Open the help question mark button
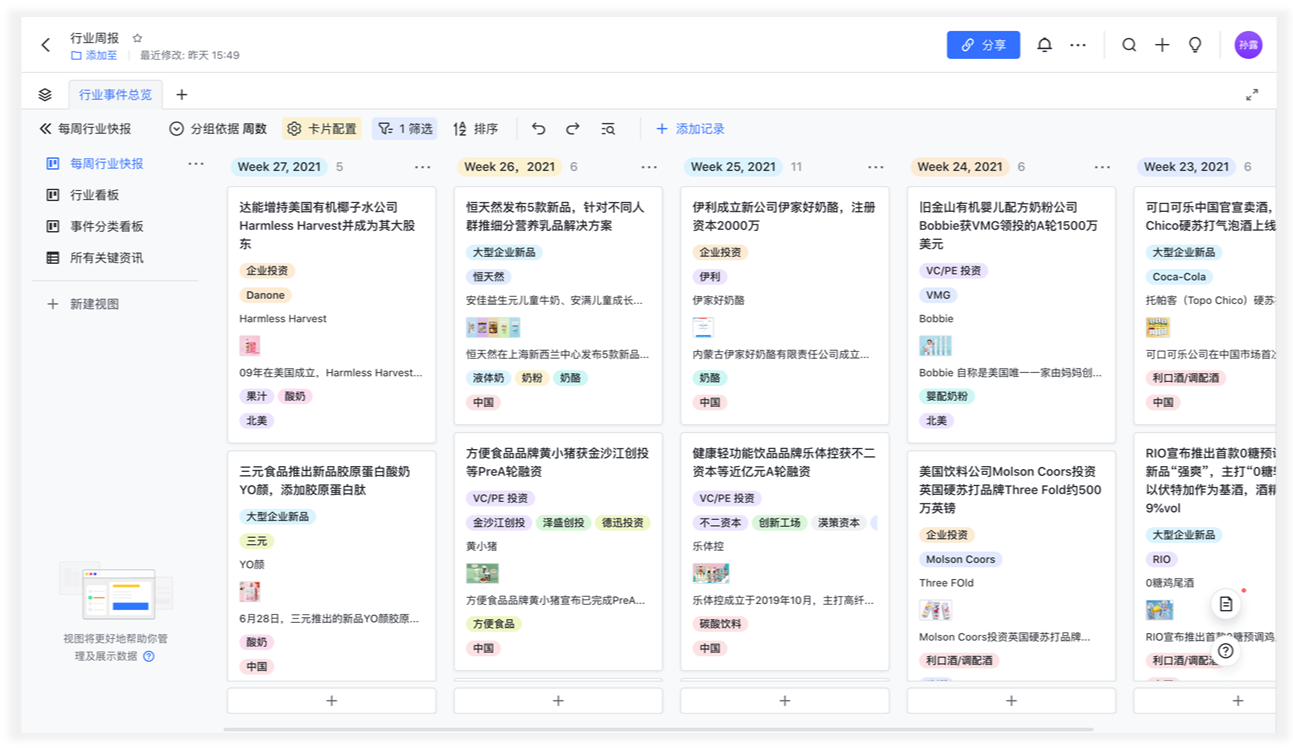Screen dimensions: 1293x748 [x=1225, y=650]
